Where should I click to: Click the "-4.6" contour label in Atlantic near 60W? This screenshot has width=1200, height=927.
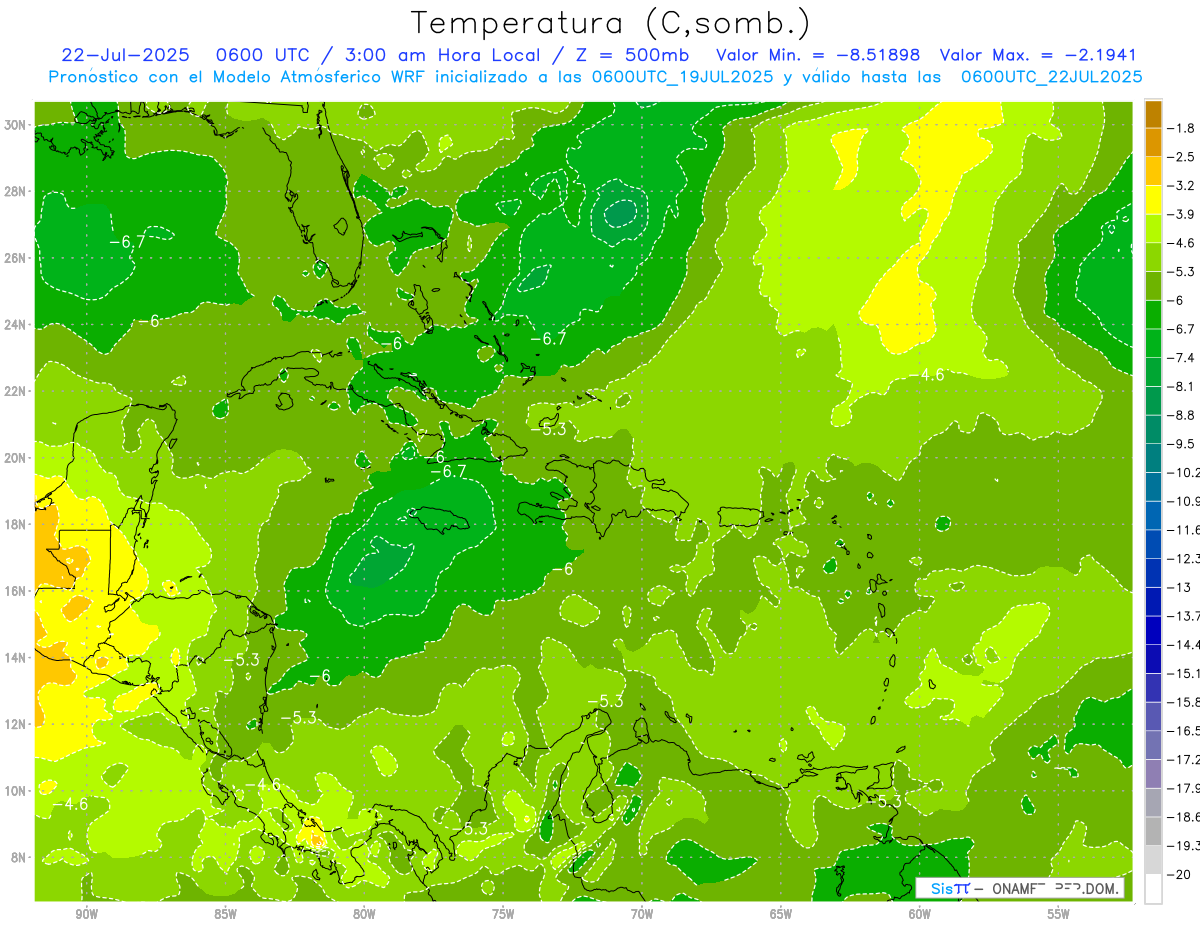[929, 375]
